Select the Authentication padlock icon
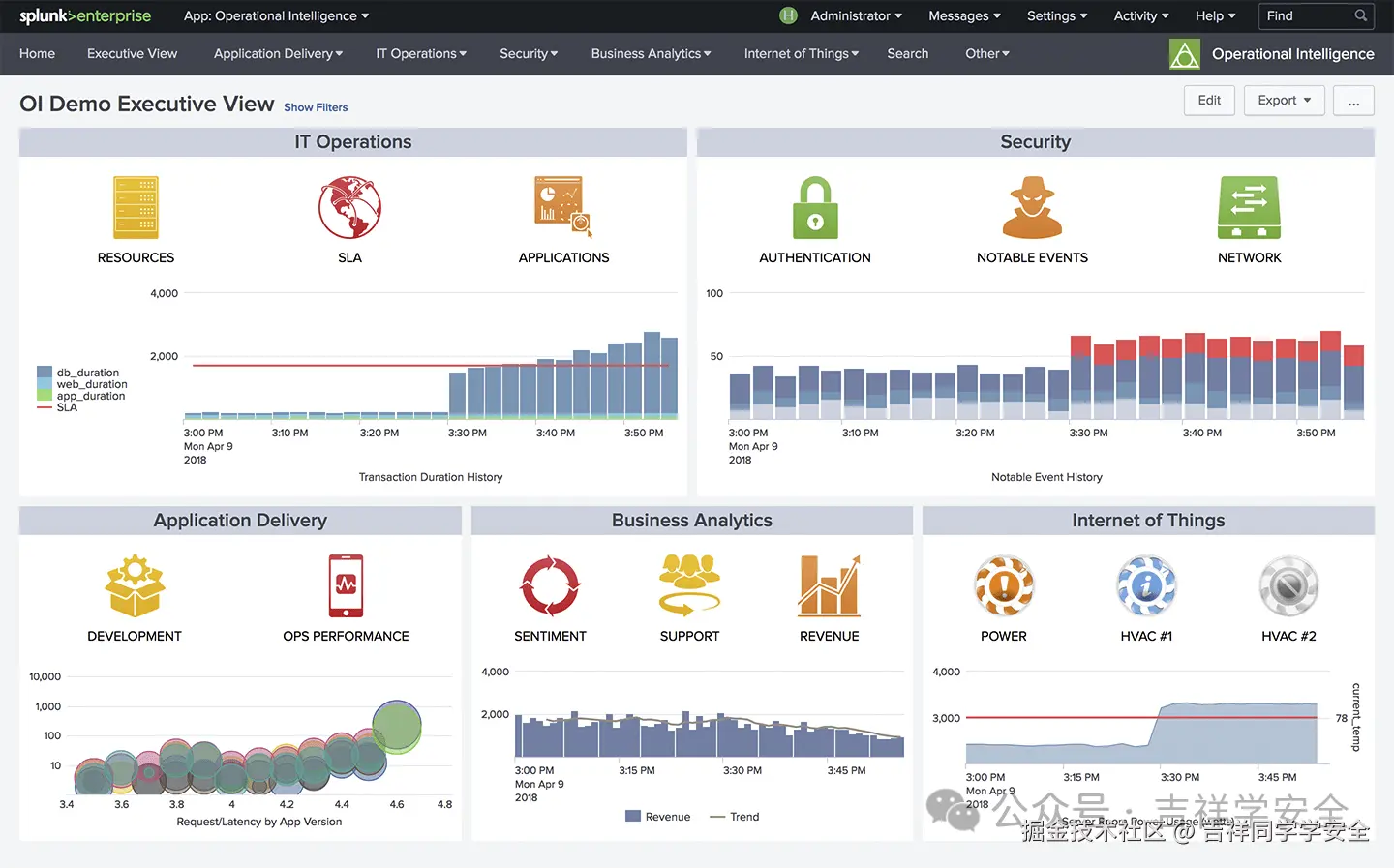The height and width of the screenshot is (868, 1394). 814,206
